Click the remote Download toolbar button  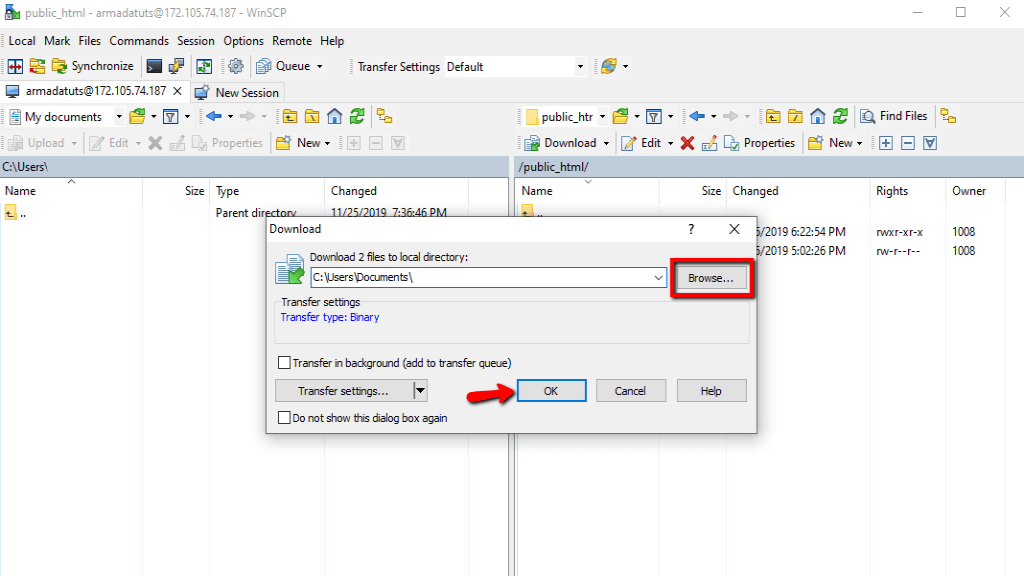(561, 143)
